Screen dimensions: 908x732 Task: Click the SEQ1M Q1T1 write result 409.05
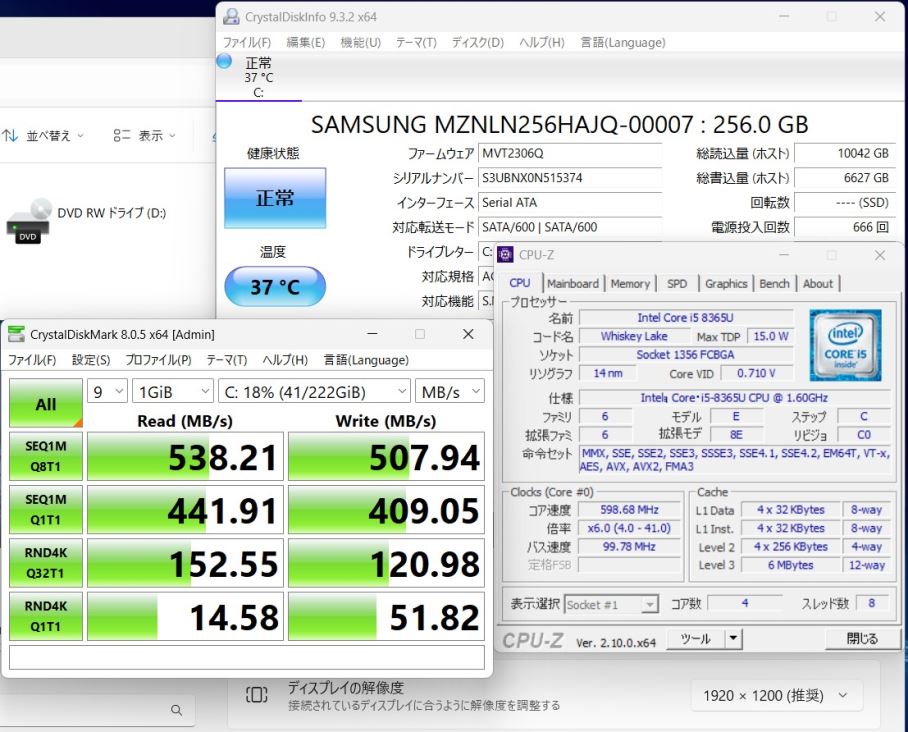click(386, 510)
